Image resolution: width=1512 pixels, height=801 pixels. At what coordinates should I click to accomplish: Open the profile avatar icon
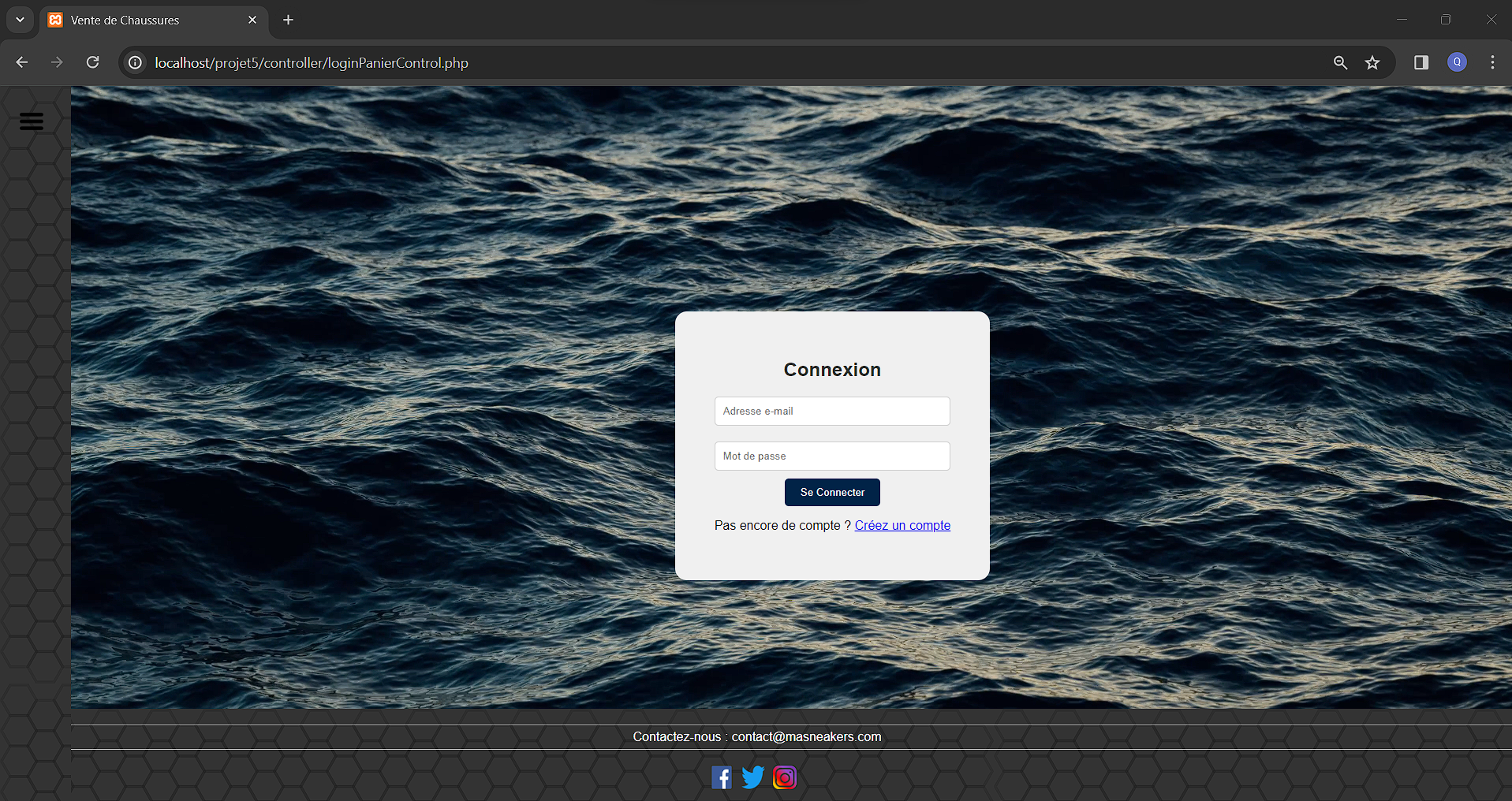(1457, 62)
